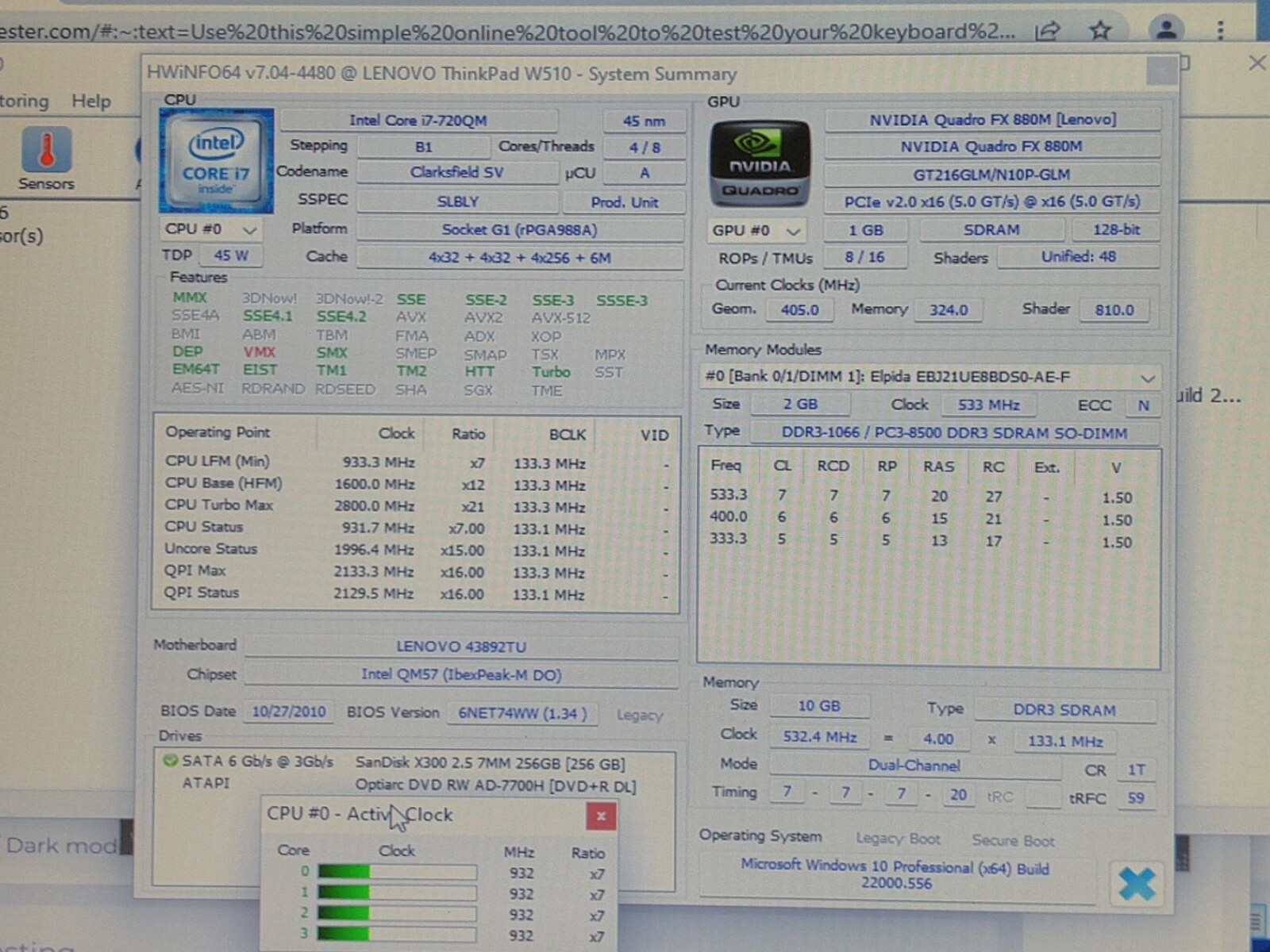Click the Intel Core i7 logo image
Viewport: 1270px width, 952px height.
pos(217,162)
